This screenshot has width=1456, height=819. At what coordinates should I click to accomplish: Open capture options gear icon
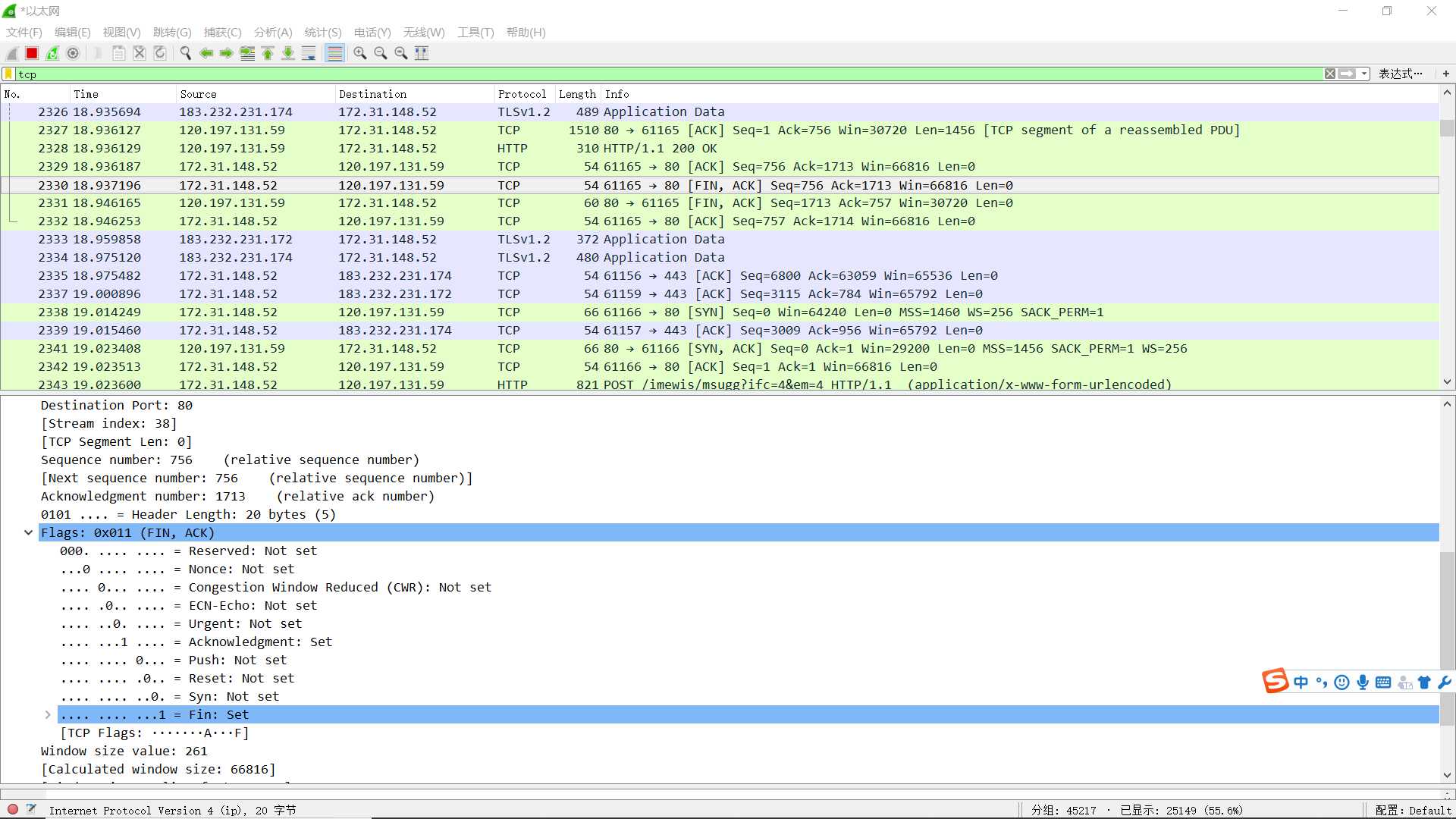click(x=73, y=53)
